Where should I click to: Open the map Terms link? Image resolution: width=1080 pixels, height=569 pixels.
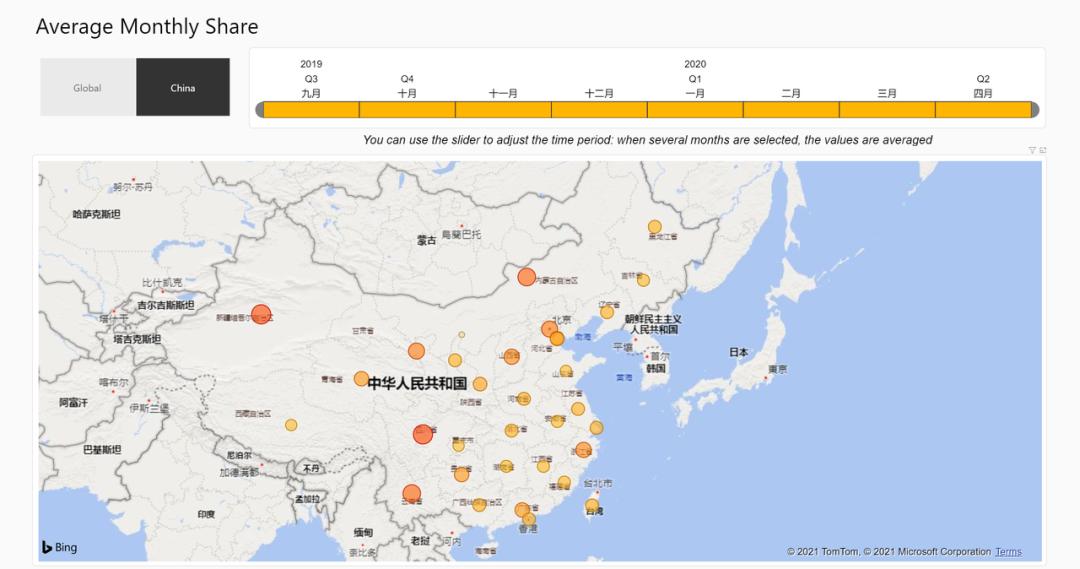click(x=1008, y=552)
